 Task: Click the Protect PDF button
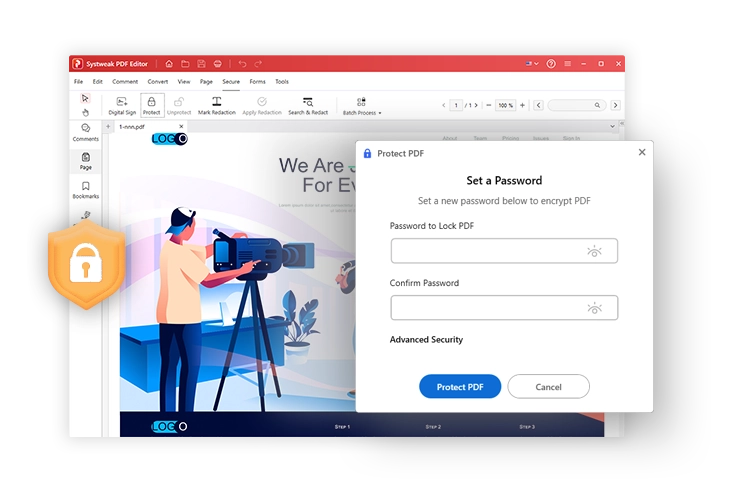[x=460, y=387]
